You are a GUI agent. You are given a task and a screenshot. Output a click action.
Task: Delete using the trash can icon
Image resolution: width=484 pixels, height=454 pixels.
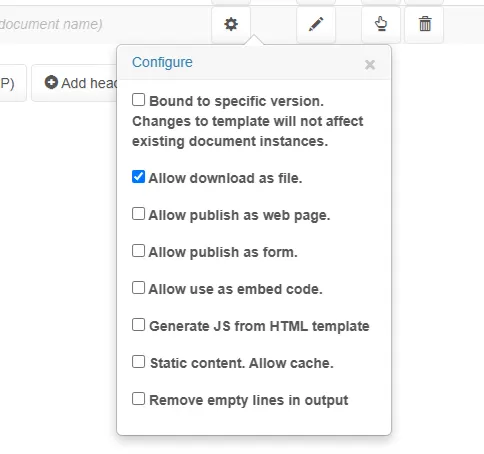[x=424, y=24]
